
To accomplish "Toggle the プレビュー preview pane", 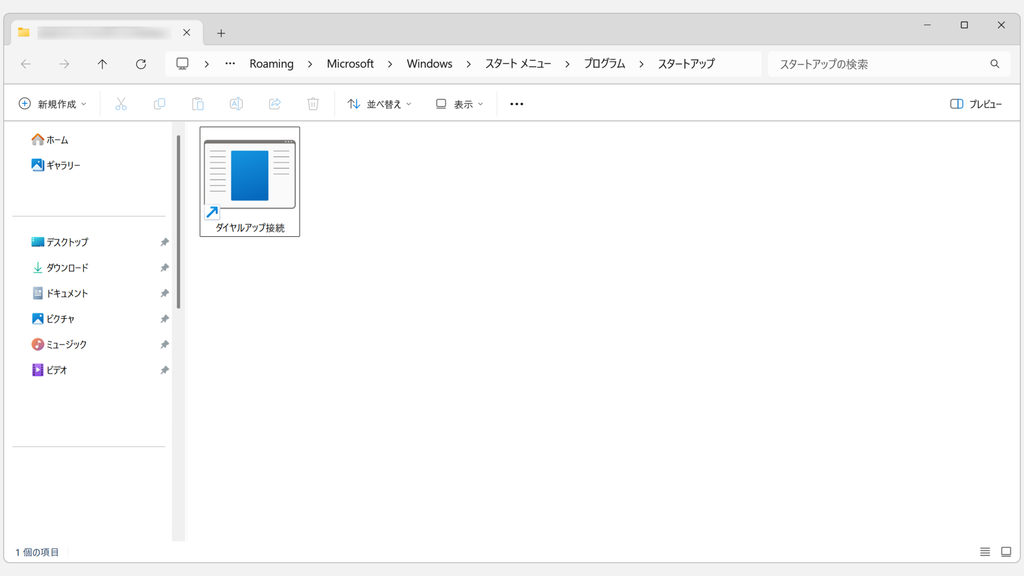I will pyautogui.click(x=976, y=104).
